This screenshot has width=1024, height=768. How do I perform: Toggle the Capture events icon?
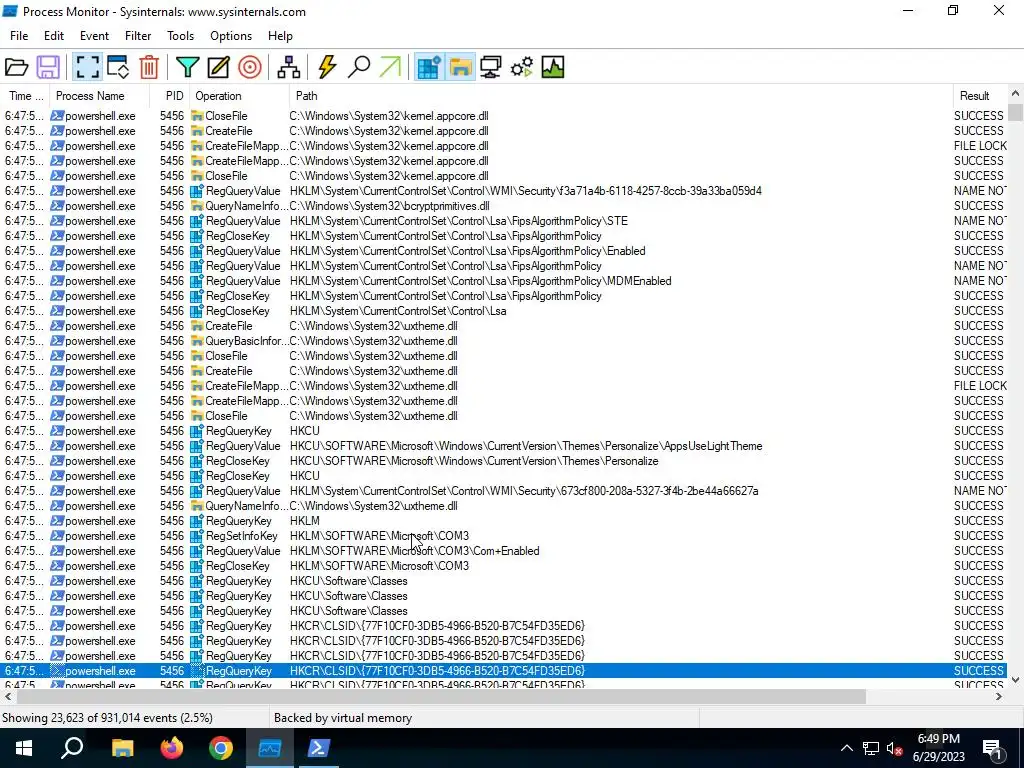87,67
